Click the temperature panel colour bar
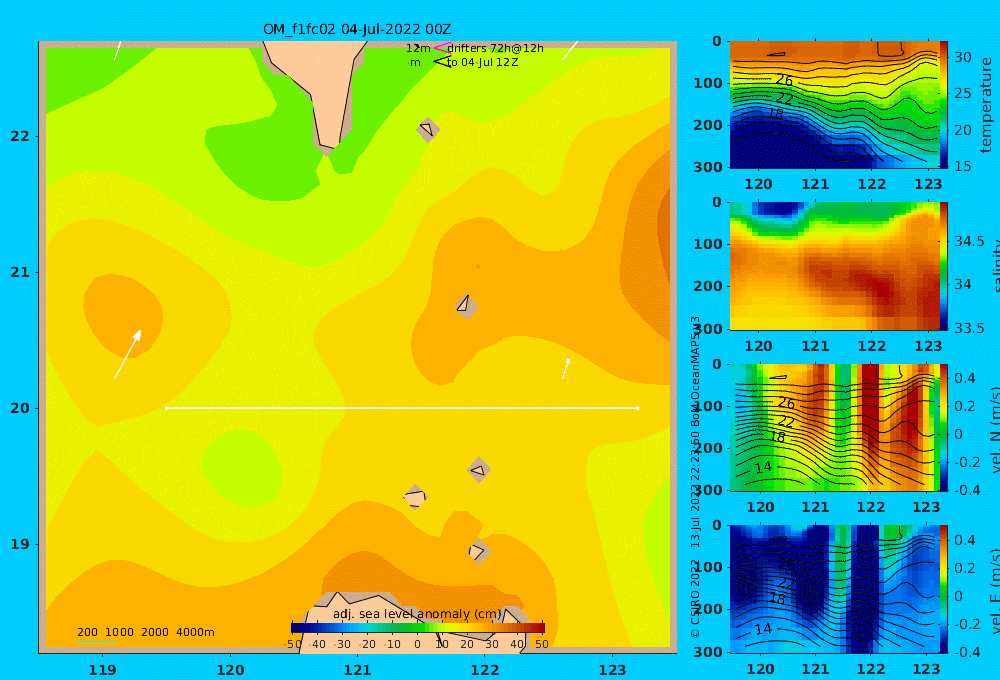The image size is (1000, 680). [x=944, y=105]
